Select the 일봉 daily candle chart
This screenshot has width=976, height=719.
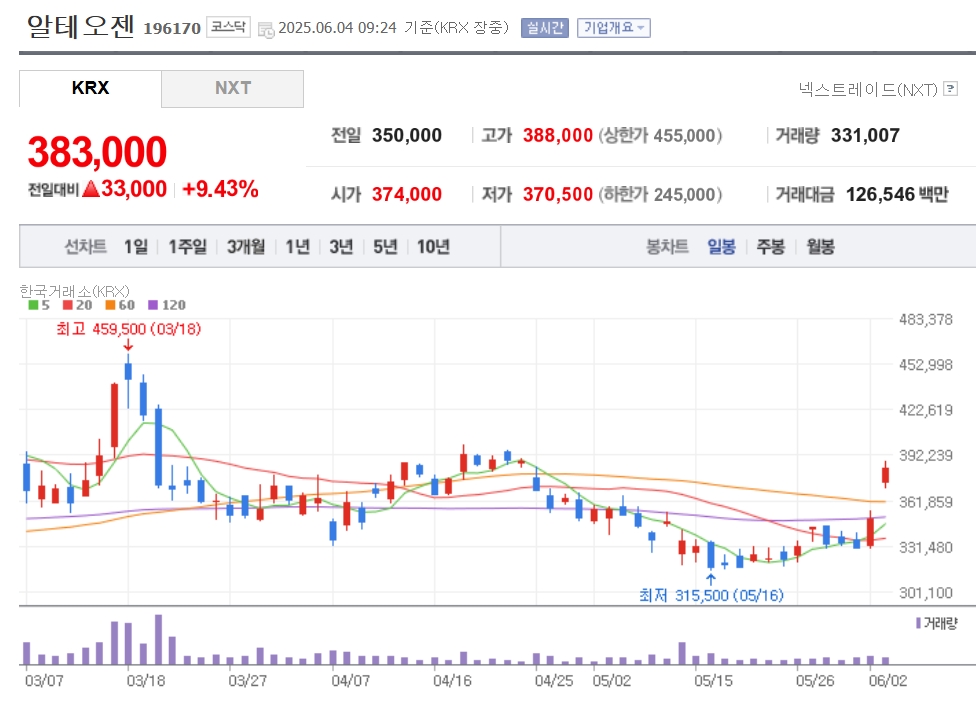click(x=721, y=247)
